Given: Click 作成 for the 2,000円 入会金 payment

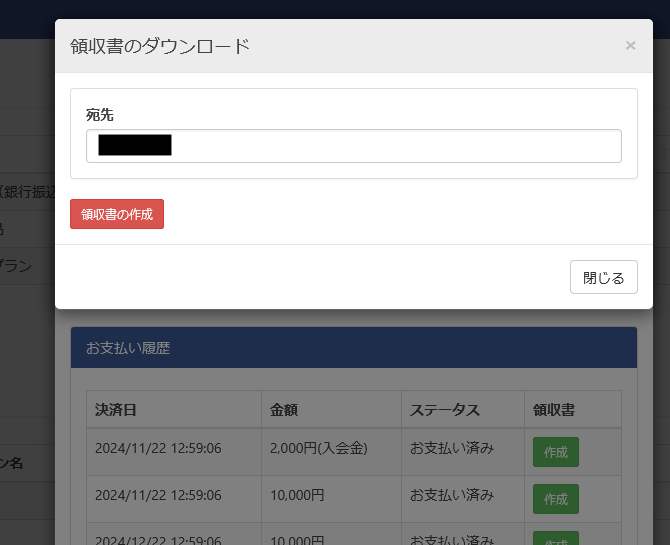Looking at the screenshot, I should click(555, 452).
